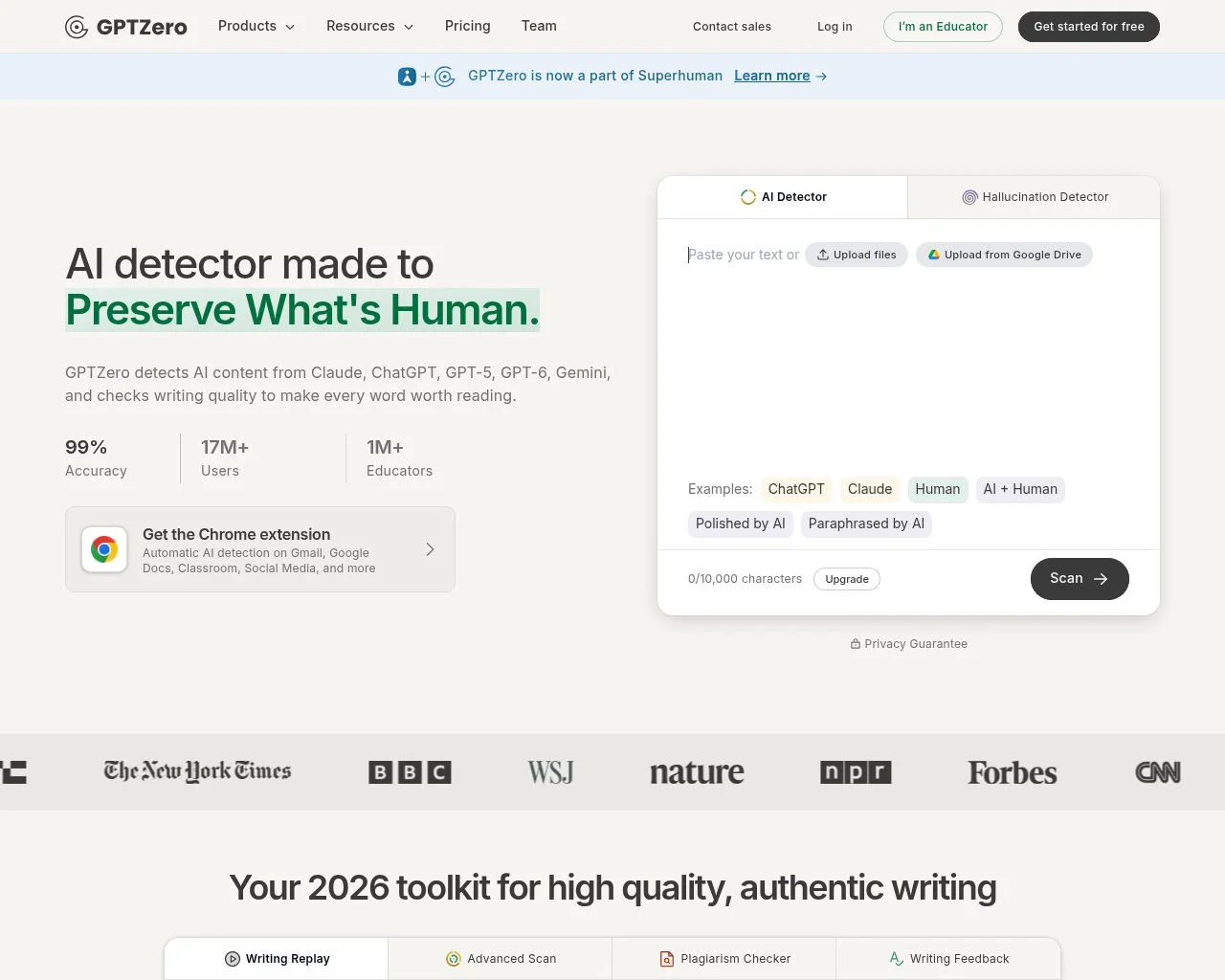Click the Log in link
The height and width of the screenshot is (980, 1225).
point(835,27)
